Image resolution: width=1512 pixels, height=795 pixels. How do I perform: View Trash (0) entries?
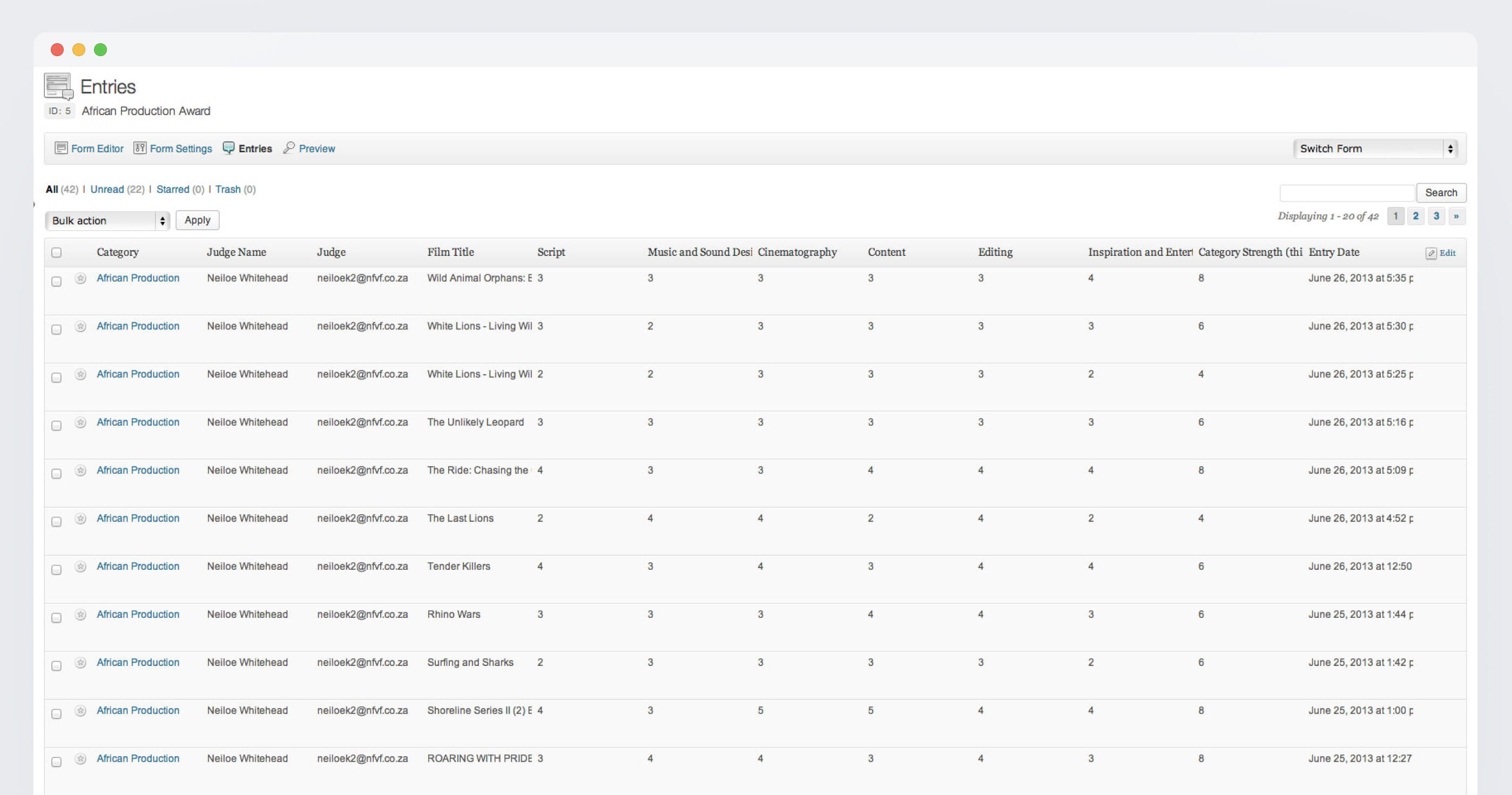pyautogui.click(x=235, y=189)
